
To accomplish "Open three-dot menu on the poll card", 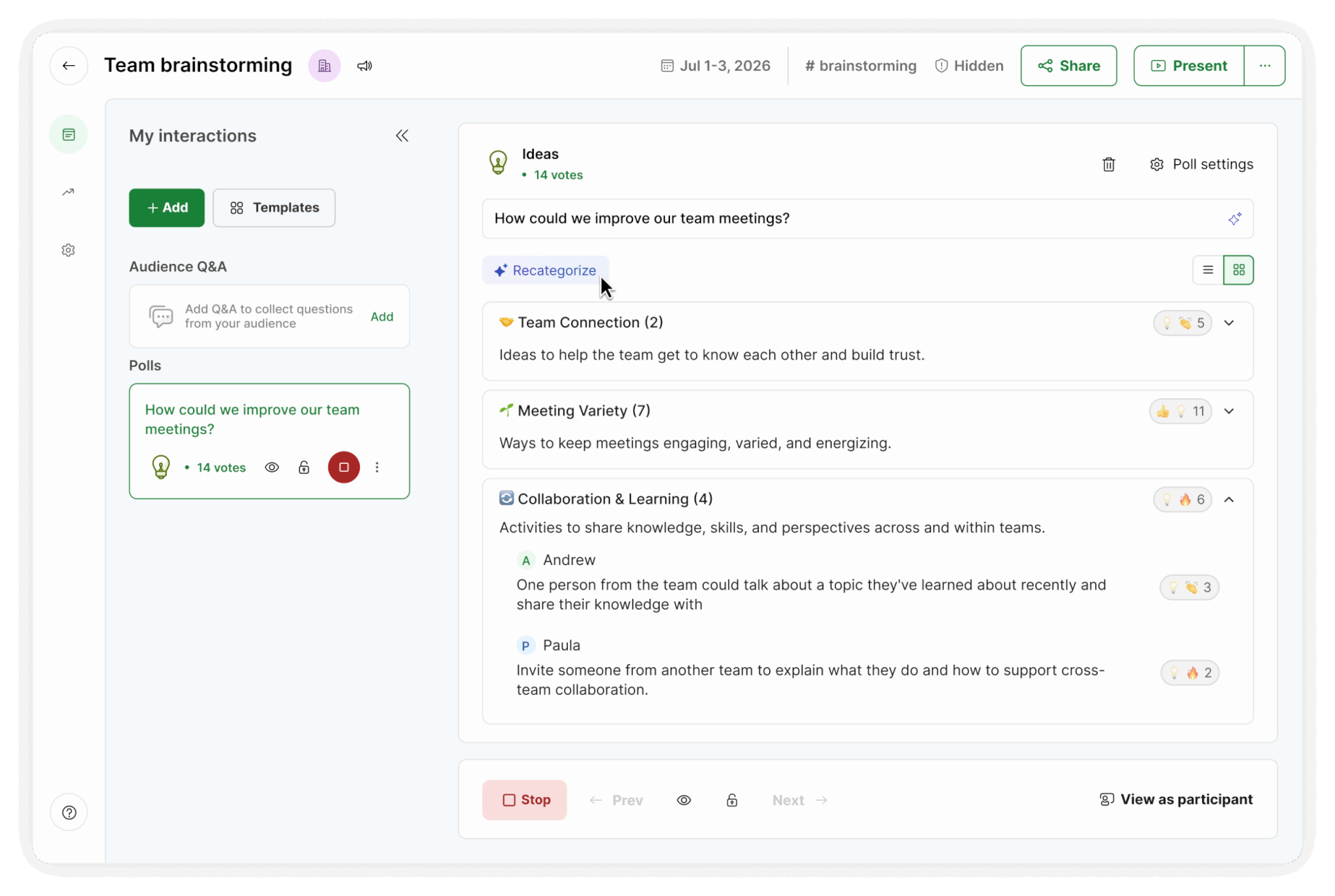I will click(377, 467).
